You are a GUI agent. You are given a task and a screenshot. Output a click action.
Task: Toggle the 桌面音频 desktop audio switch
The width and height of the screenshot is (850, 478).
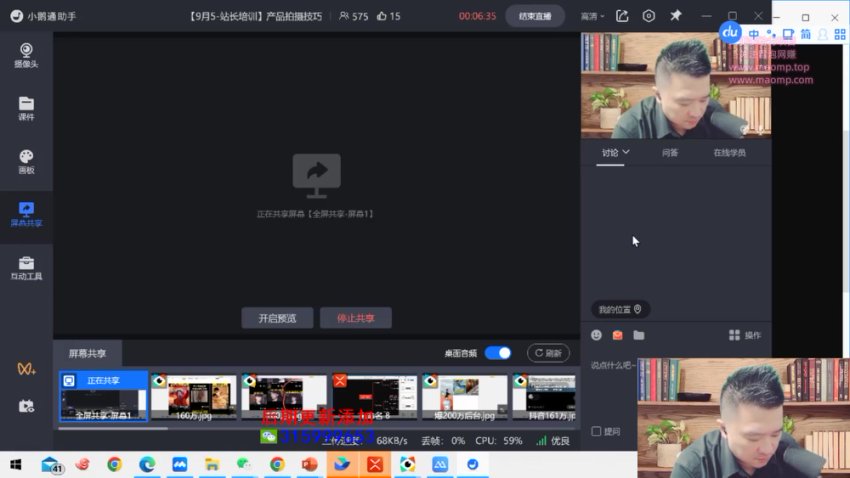[497, 353]
